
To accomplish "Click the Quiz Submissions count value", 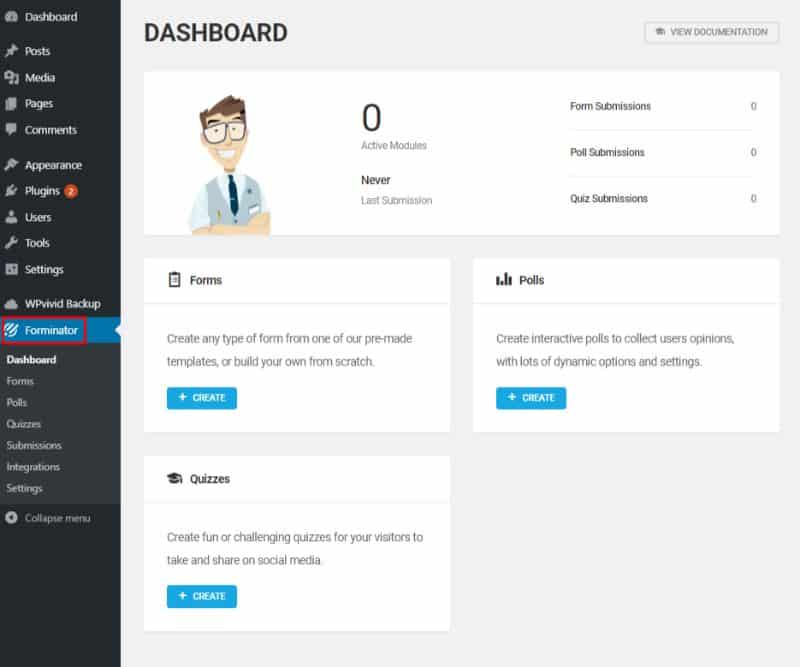I will (754, 199).
